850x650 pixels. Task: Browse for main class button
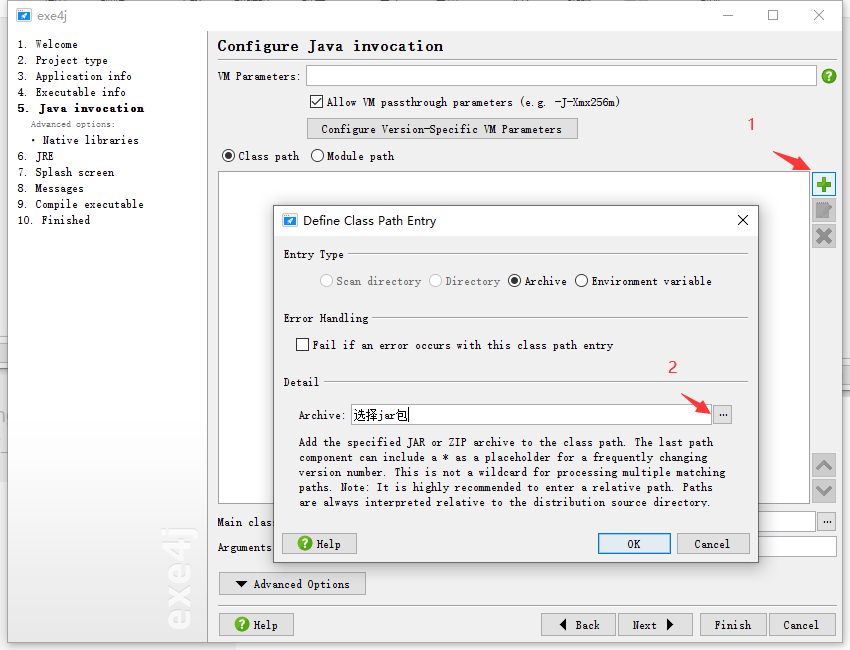tap(827, 522)
